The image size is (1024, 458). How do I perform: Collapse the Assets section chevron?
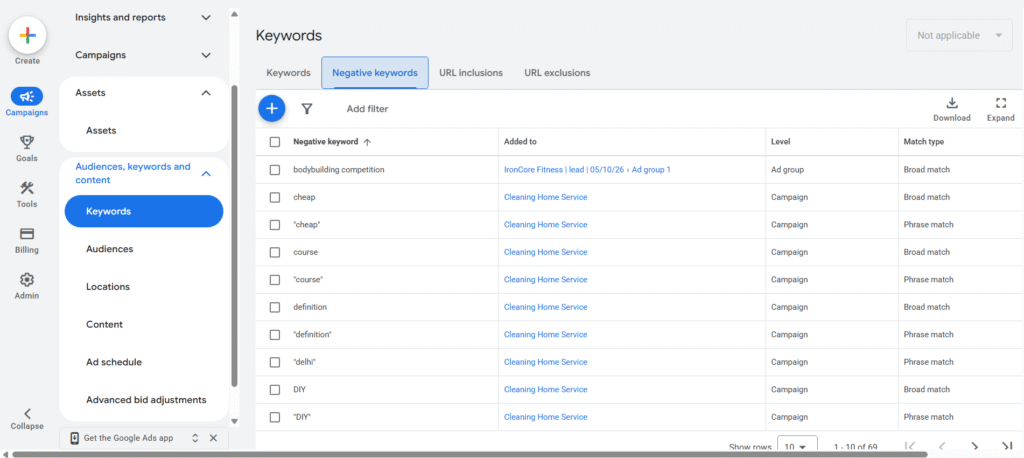click(206, 93)
